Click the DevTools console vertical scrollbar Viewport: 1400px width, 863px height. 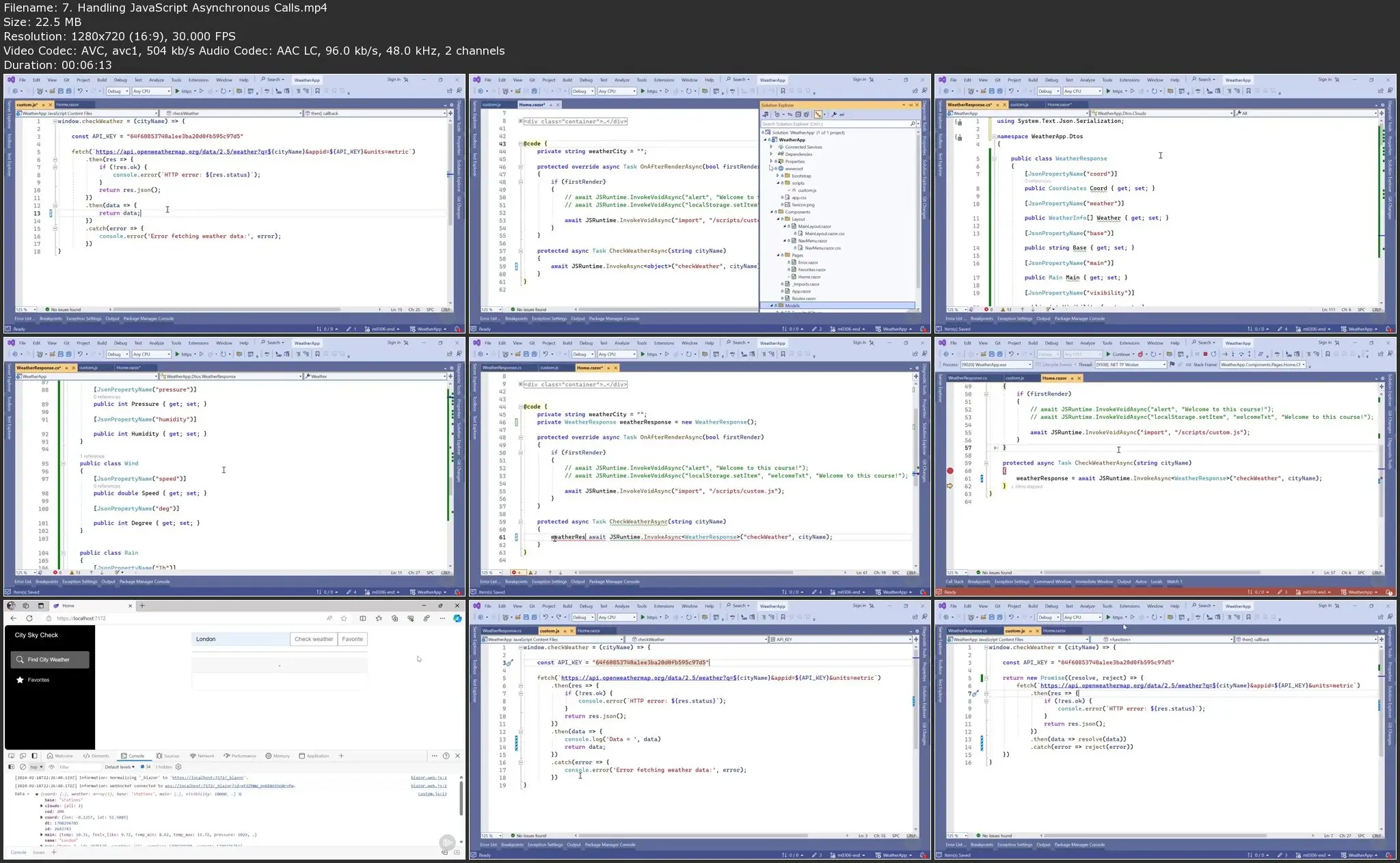461,799
